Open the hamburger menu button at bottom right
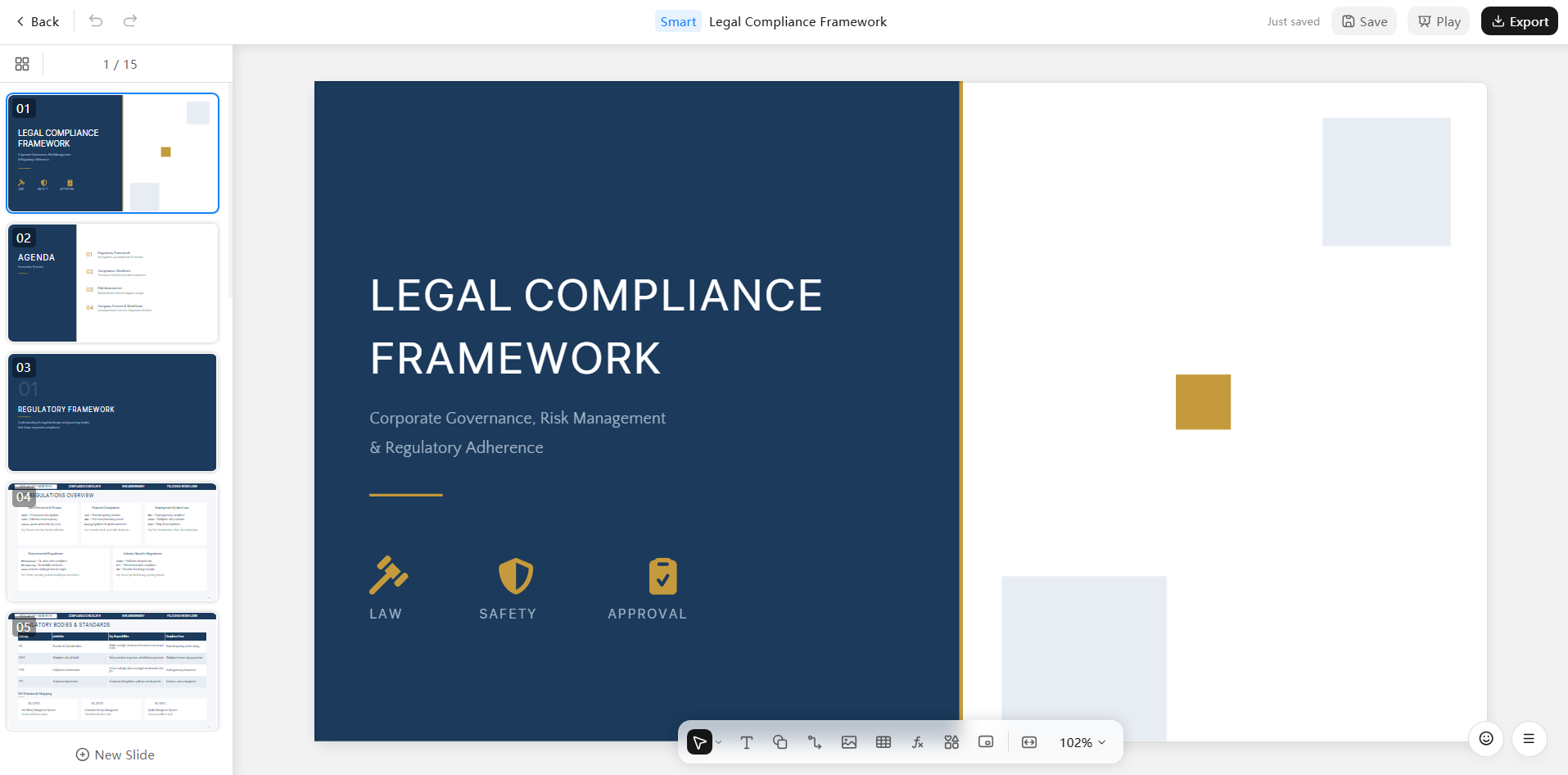The height and width of the screenshot is (775, 1568). [x=1529, y=738]
